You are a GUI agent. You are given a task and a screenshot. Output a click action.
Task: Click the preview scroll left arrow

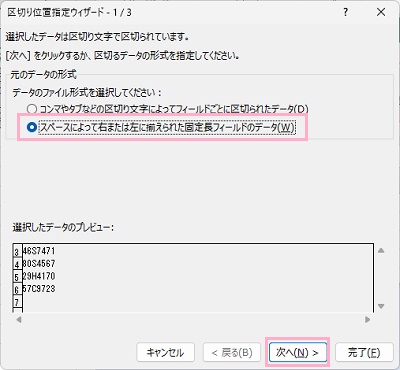(19, 320)
